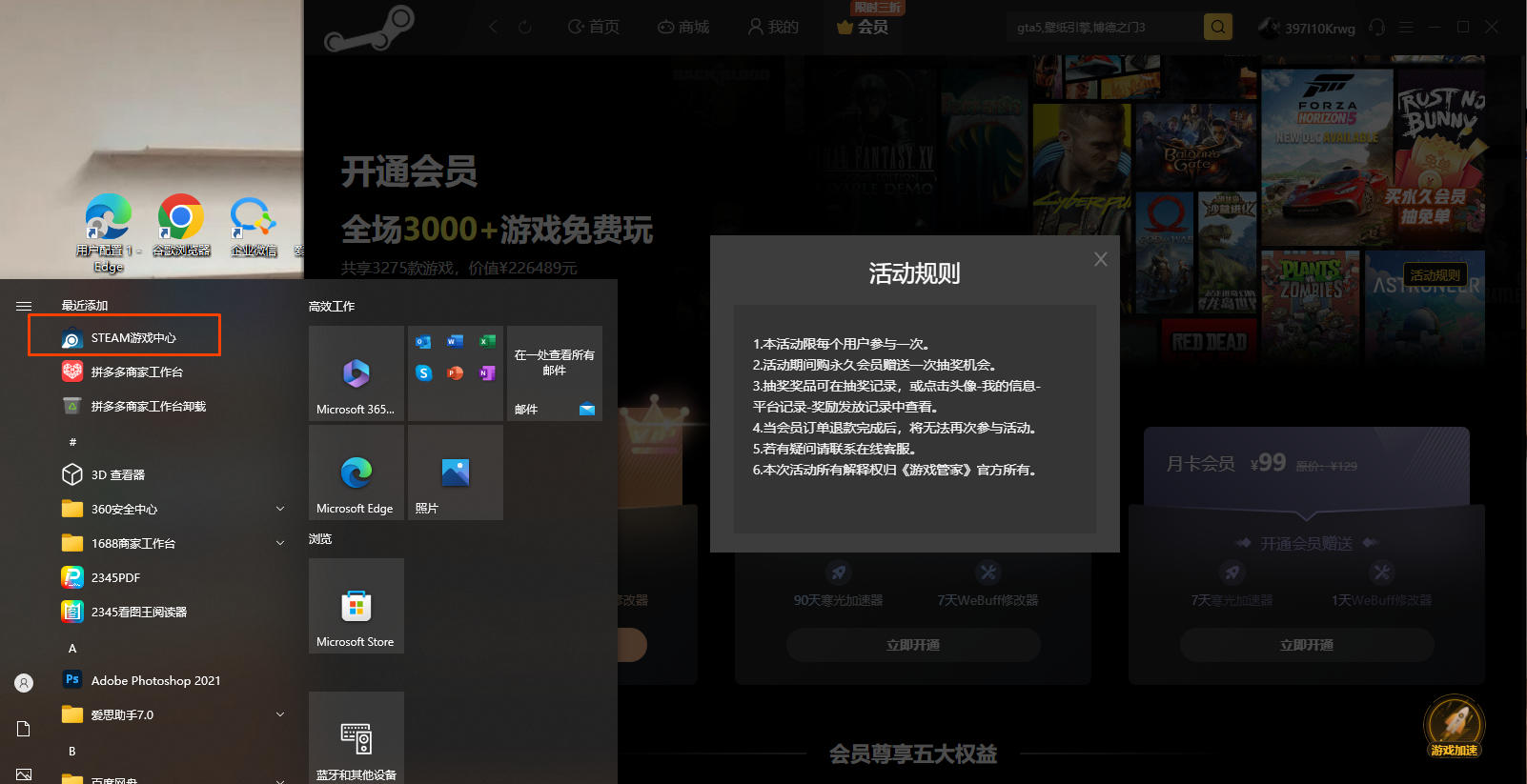Viewport: 1527px width, 784px height.
Task: Open Outlook from the Office tile group
Action: tap(423, 342)
